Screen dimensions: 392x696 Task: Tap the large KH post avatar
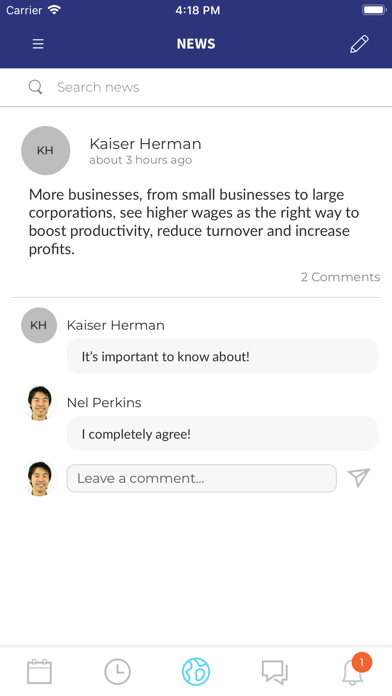coord(46,150)
